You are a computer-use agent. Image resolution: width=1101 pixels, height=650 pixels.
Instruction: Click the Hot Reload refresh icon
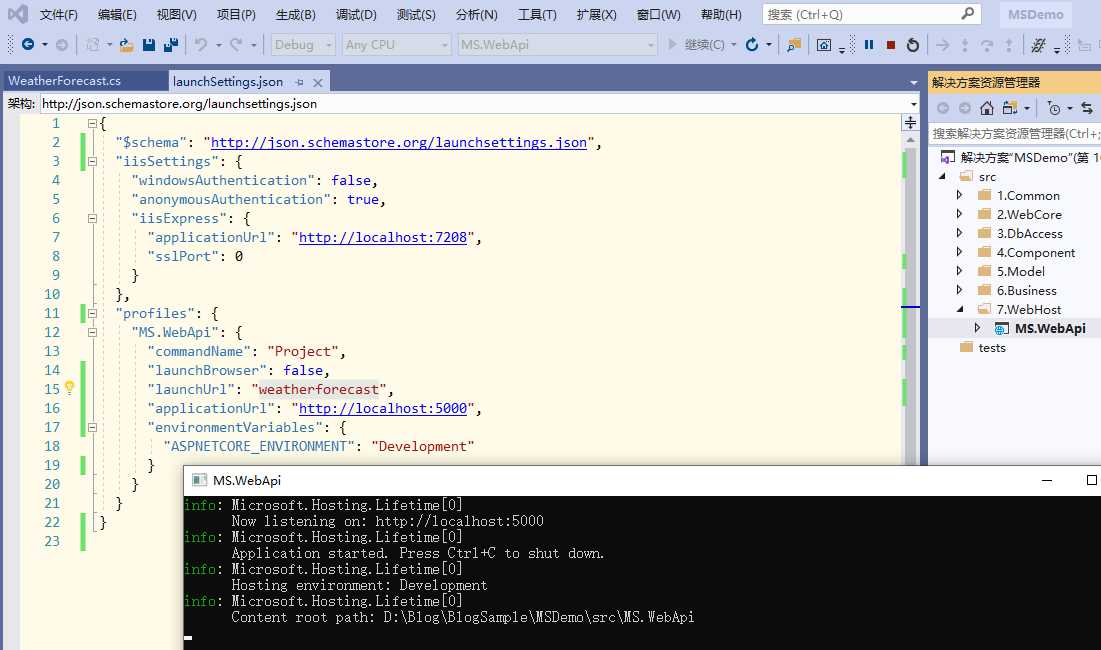752,45
